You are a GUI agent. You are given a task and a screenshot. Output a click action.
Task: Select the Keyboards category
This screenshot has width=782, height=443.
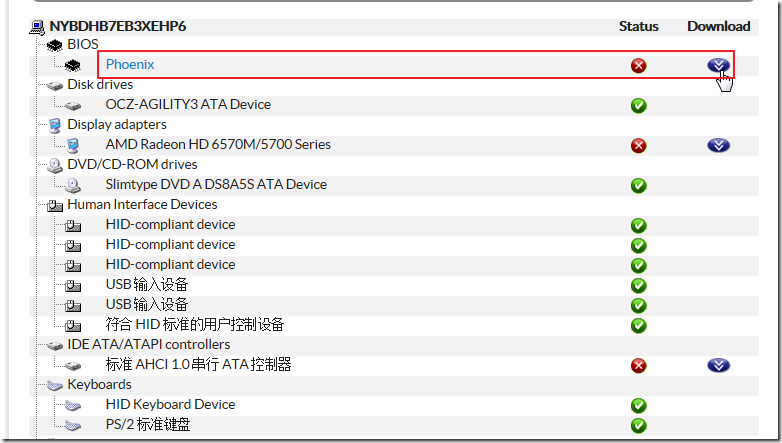coord(99,385)
